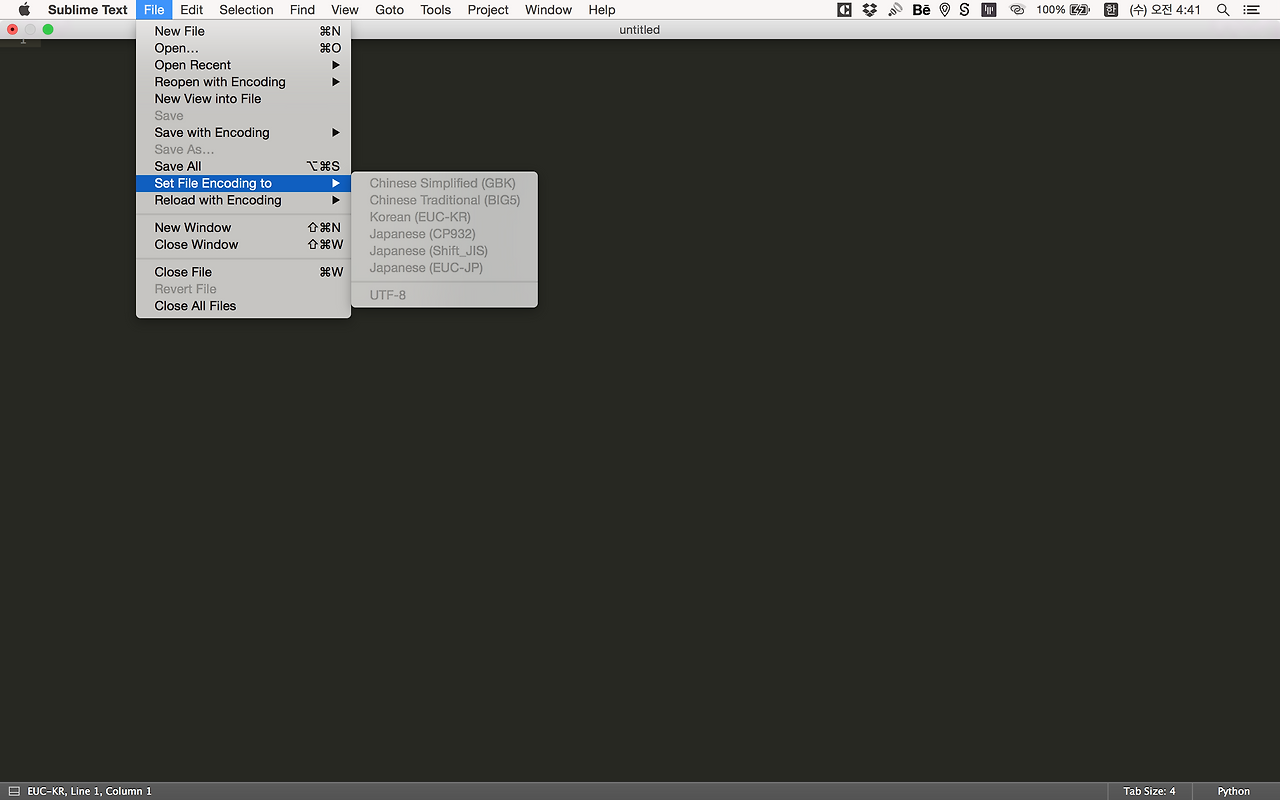
Task: Select Open… in the File menu
Action: (244, 48)
